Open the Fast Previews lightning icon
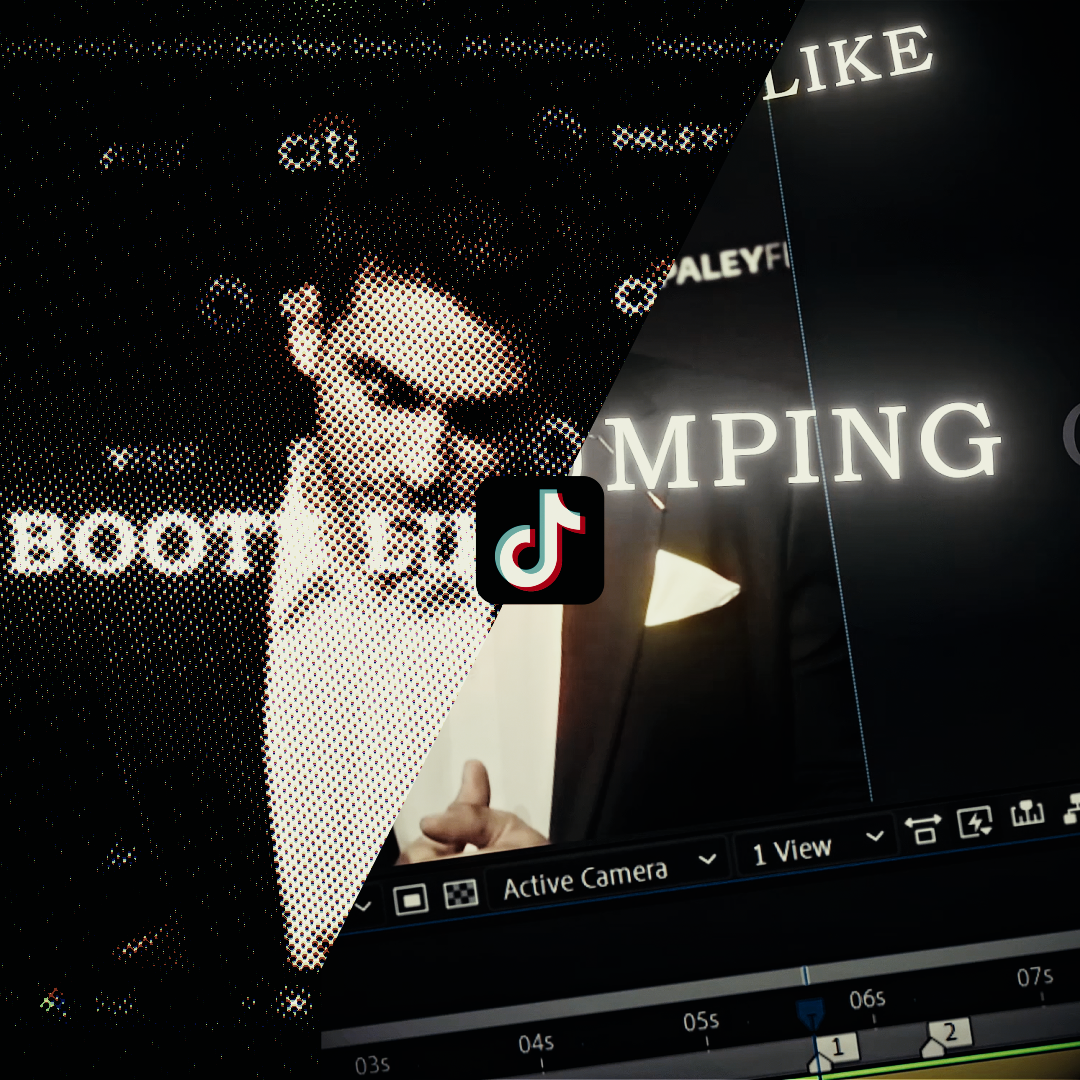 click(975, 821)
